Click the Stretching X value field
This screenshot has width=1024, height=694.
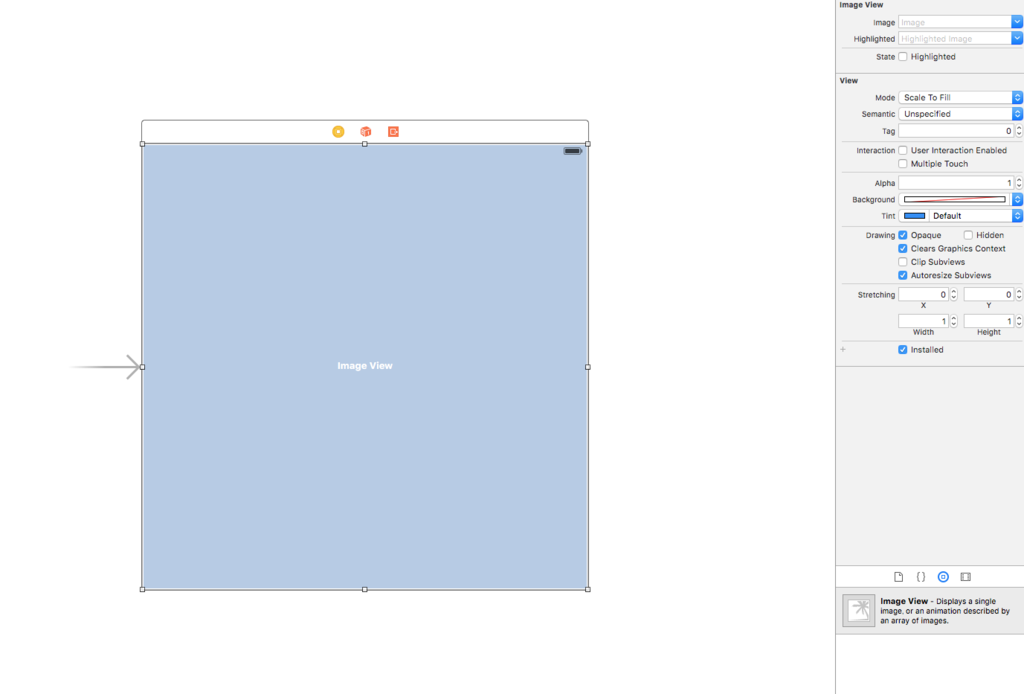(923, 294)
